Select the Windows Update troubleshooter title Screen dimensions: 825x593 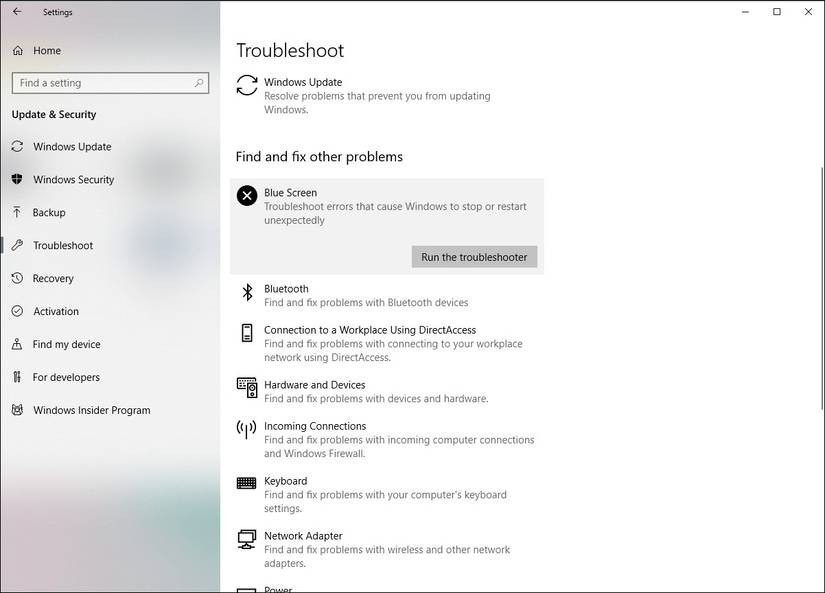[303, 82]
